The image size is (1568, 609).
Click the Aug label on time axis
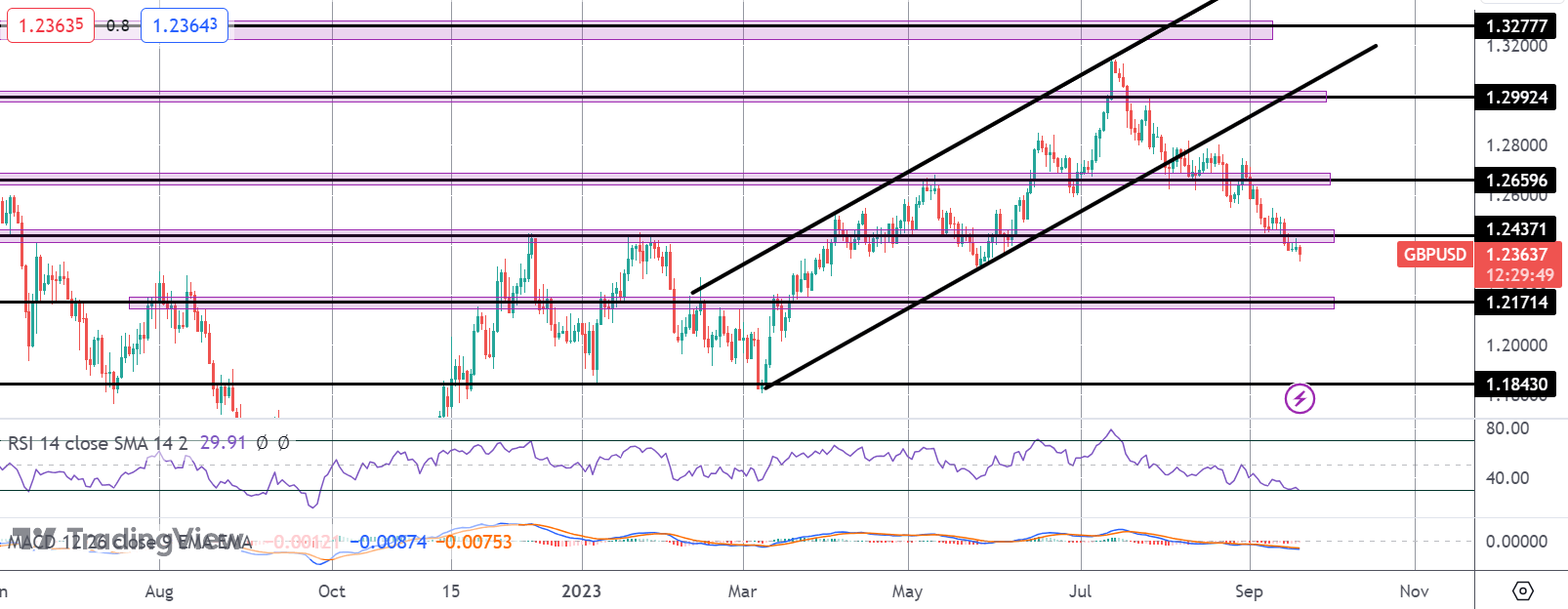(x=159, y=591)
